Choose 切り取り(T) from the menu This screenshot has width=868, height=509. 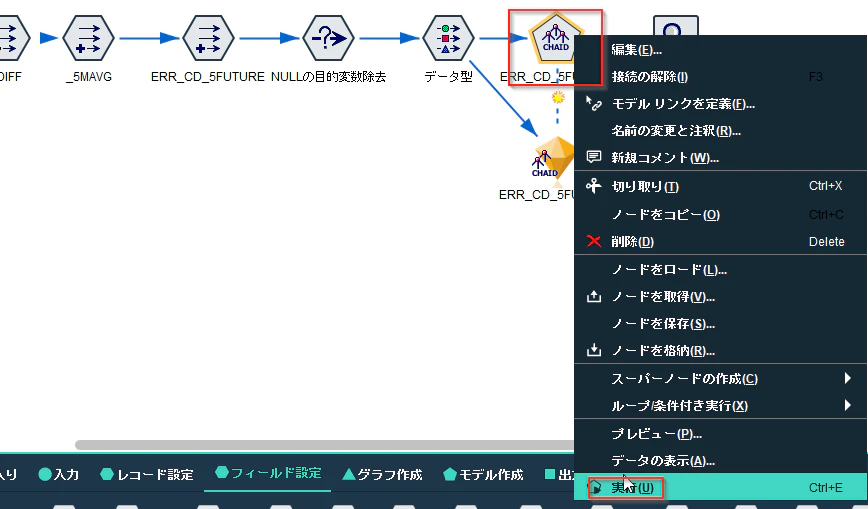pos(721,186)
